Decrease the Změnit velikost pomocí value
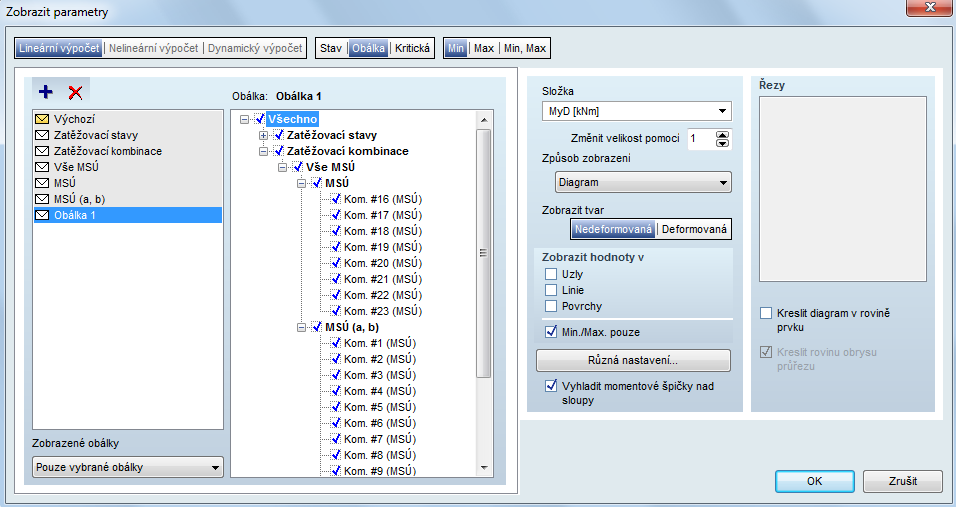The width and height of the screenshot is (956, 507). click(x=722, y=143)
